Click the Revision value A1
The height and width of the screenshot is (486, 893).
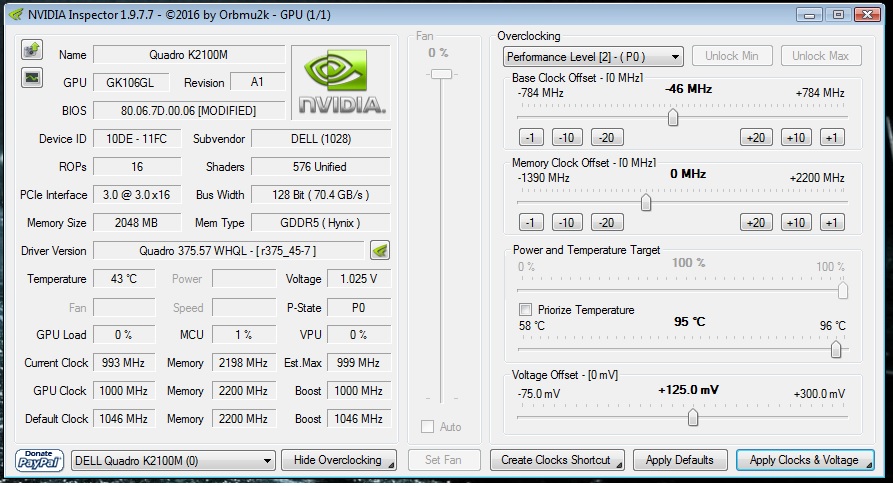tap(257, 82)
